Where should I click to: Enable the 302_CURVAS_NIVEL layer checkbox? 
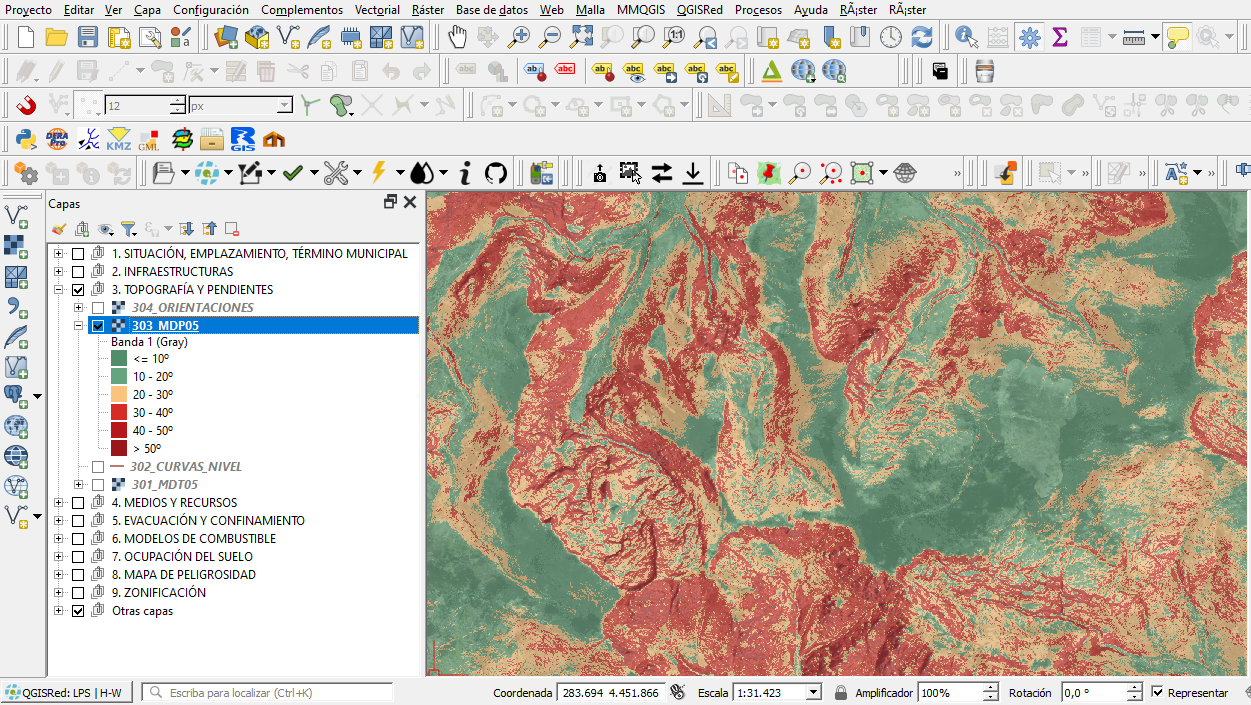[x=97, y=466]
